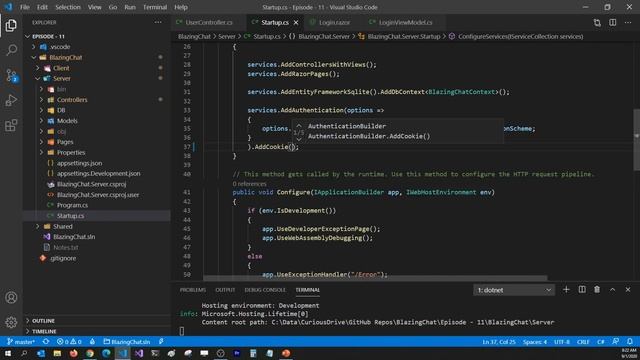The height and width of the screenshot is (360, 640).
Task: Open notifications bell in status bar
Action: [630, 342]
